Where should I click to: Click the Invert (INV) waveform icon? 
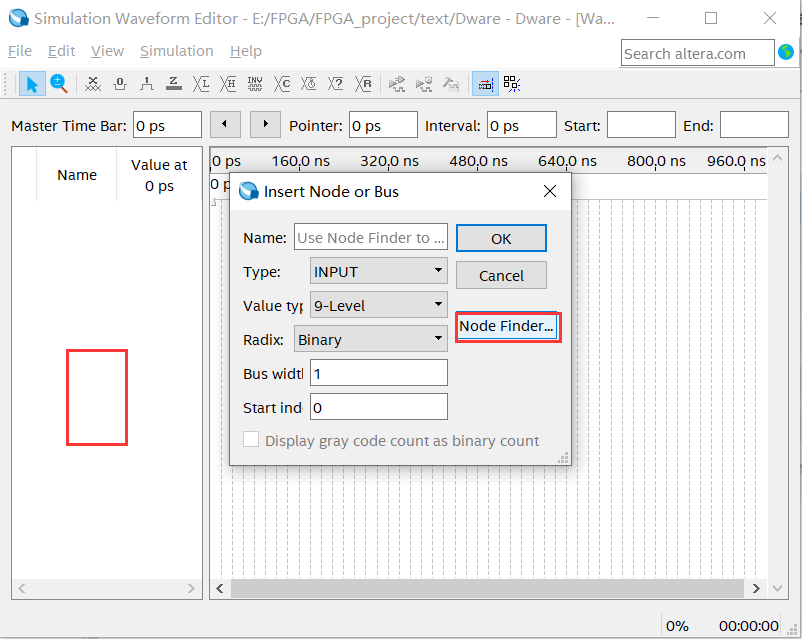point(255,84)
